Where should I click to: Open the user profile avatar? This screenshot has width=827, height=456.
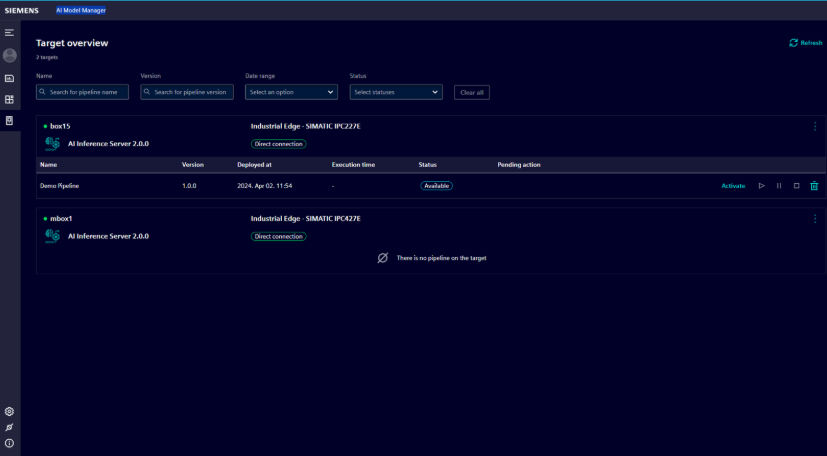click(9, 55)
